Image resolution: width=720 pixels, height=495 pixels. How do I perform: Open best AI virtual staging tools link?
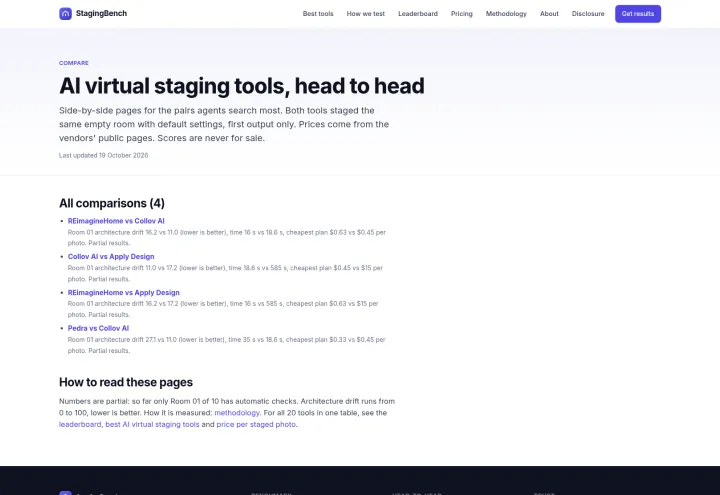click(x=152, y=424)
